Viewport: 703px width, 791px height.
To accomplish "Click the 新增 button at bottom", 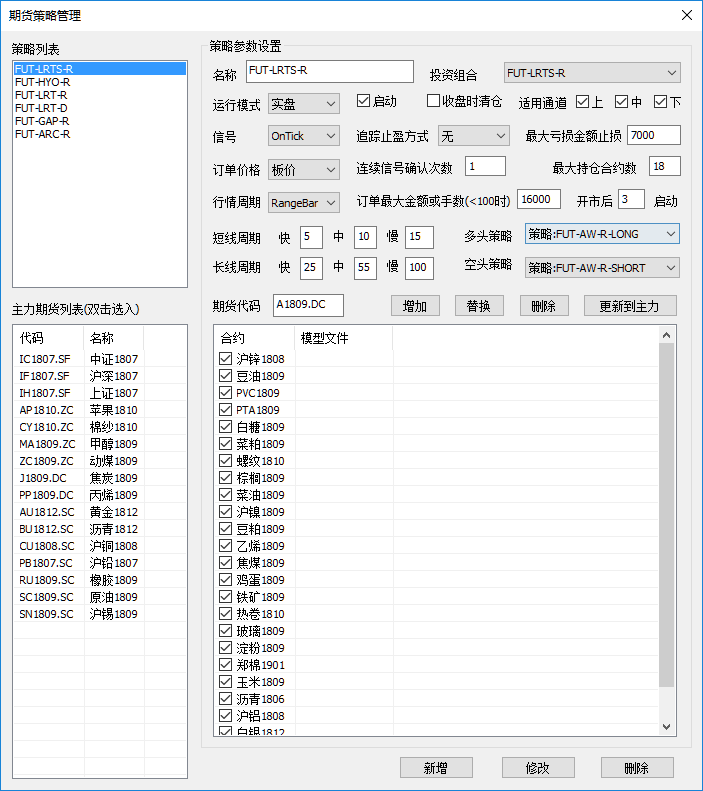I will tap(436, 768).
